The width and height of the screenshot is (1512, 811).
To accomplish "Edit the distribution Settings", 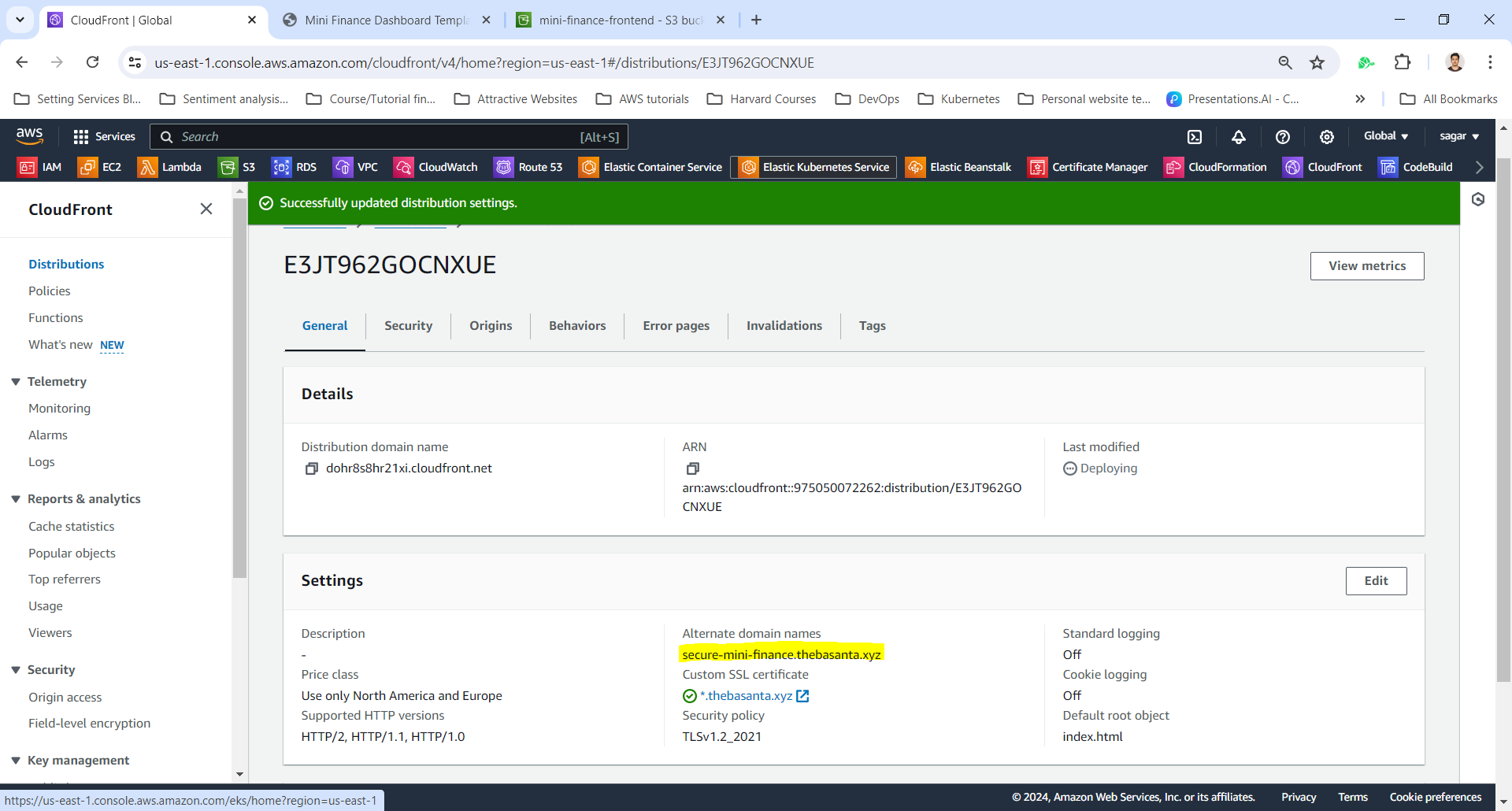I will pos(1376,581).
